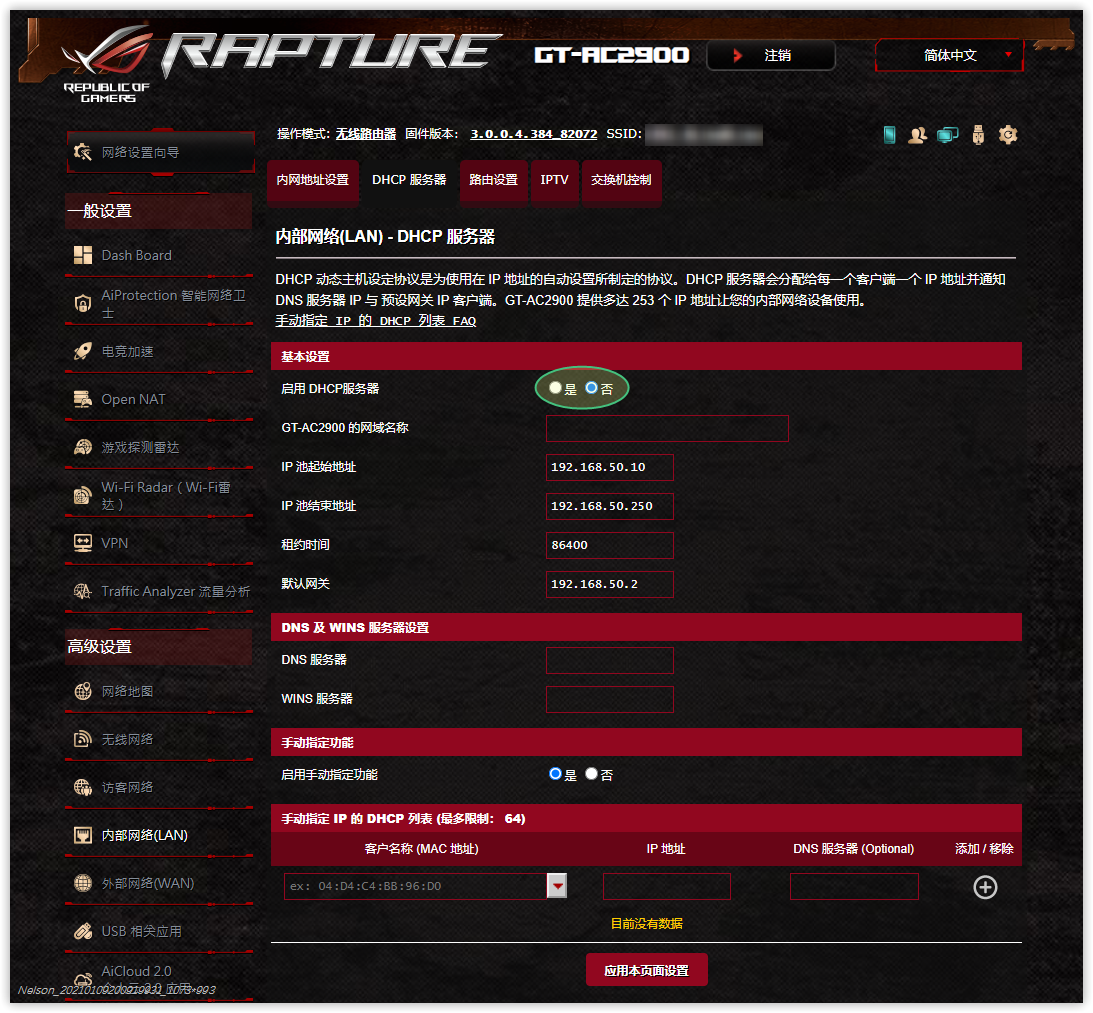This screenshot has width=1093, height=1013.
Task: Open the Wi-Fi Radar icon
Action: click(83, 495)
